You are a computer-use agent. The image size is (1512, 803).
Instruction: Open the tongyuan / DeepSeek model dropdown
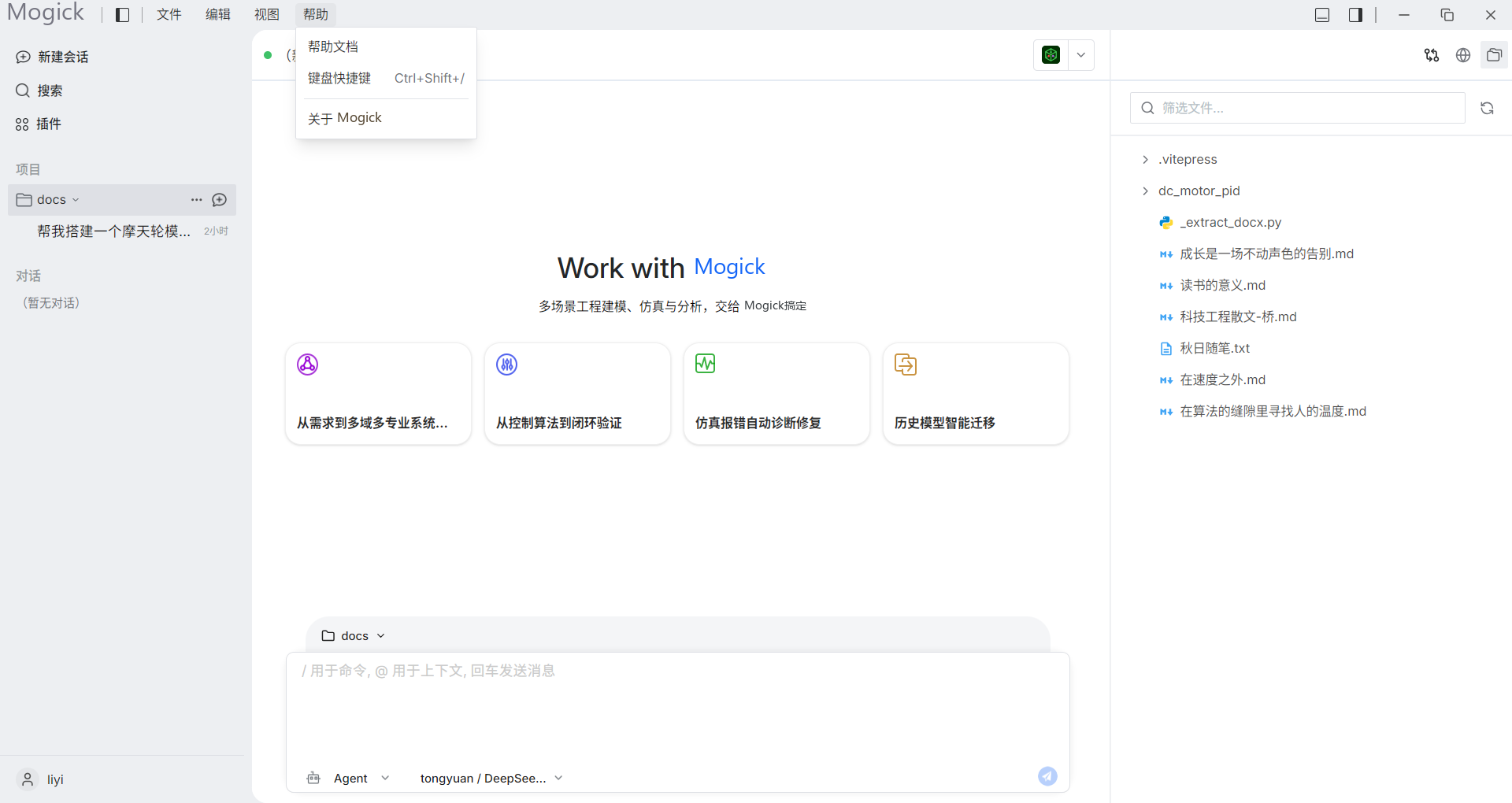tap(491, 778)
